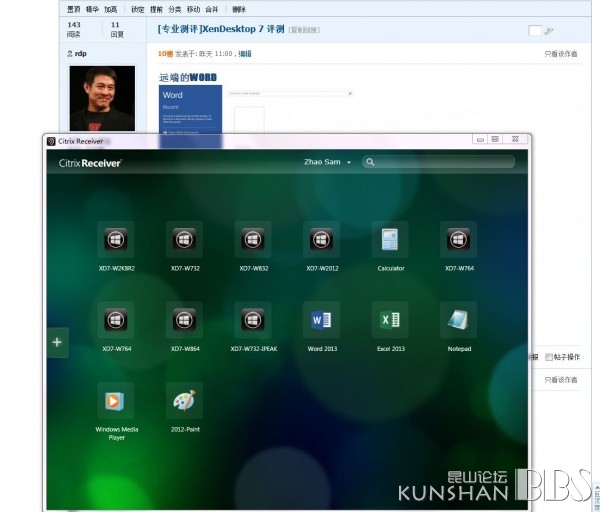This screenshot has width=600, height=512.
Task: Tick the 帖子操作 checkbox
Action: pos(549,357)
